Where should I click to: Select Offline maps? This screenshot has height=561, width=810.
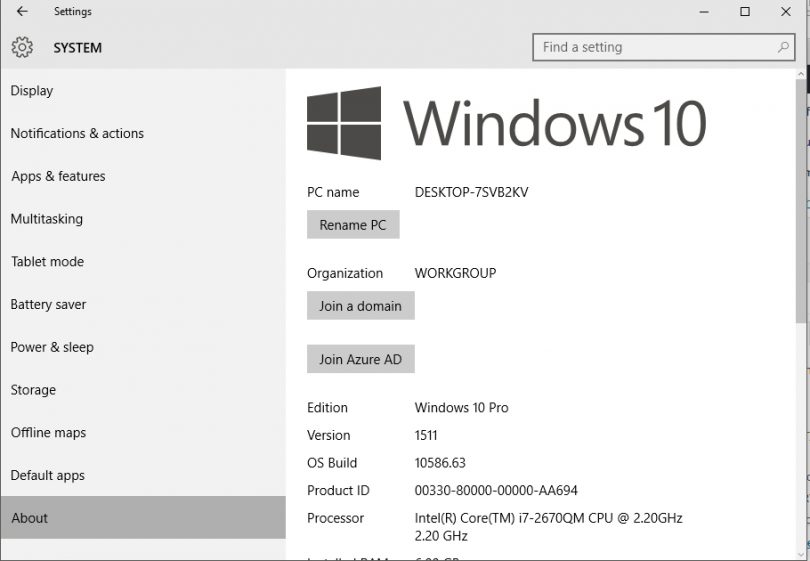click(x=49, y=433)
